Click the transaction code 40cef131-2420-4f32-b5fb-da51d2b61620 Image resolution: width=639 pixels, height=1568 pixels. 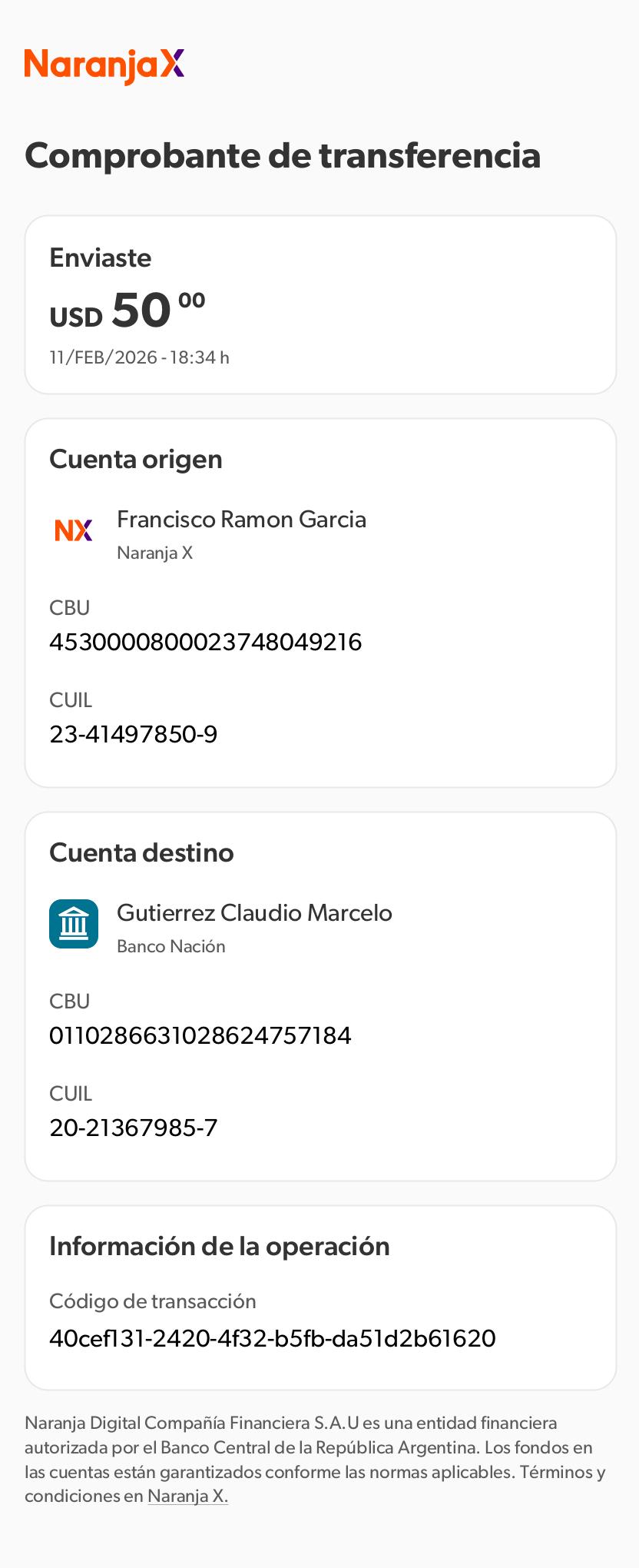coord(272,1338)
